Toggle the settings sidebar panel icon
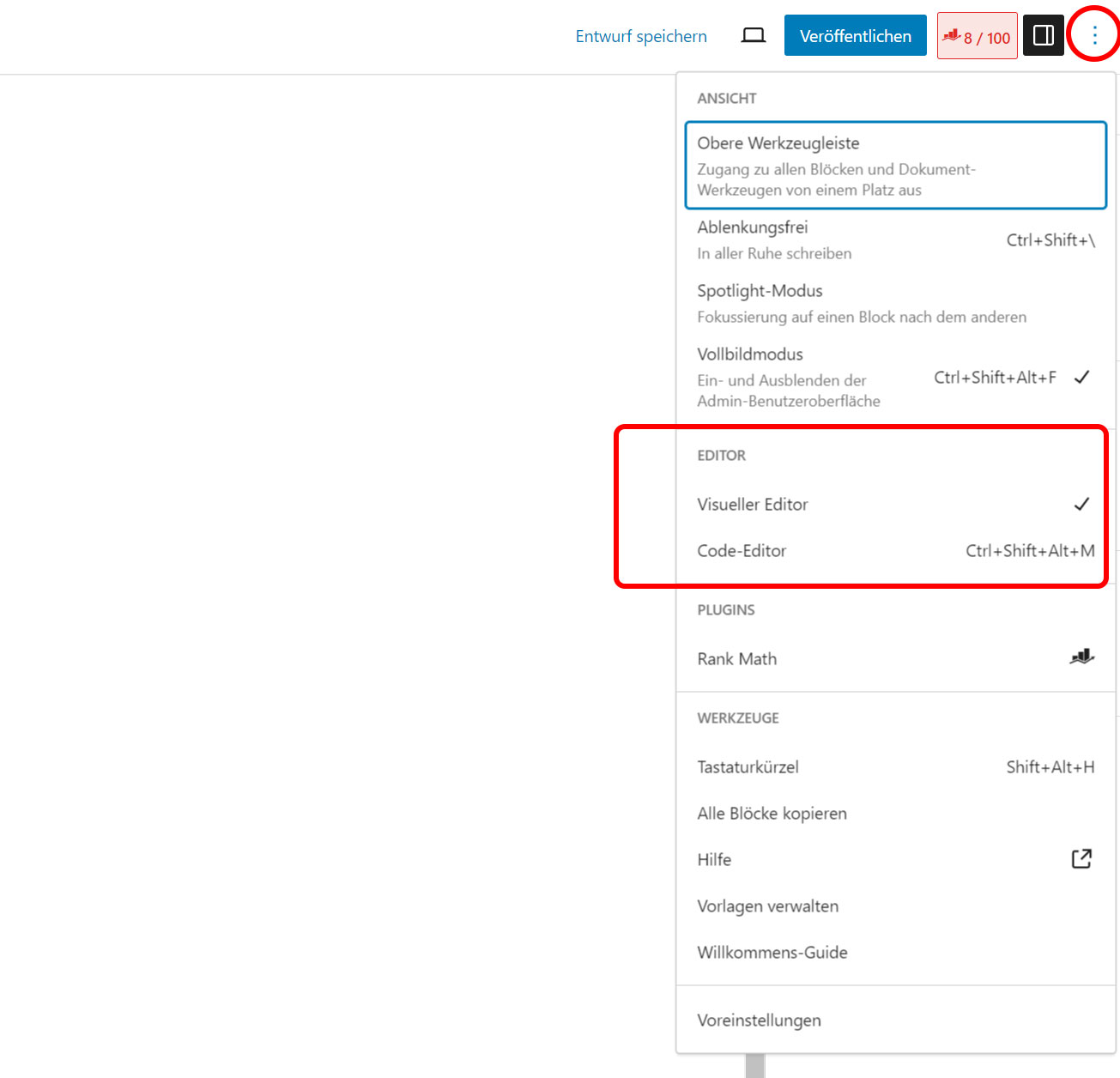The image size is (1120, 1078). click(1043, 35)
